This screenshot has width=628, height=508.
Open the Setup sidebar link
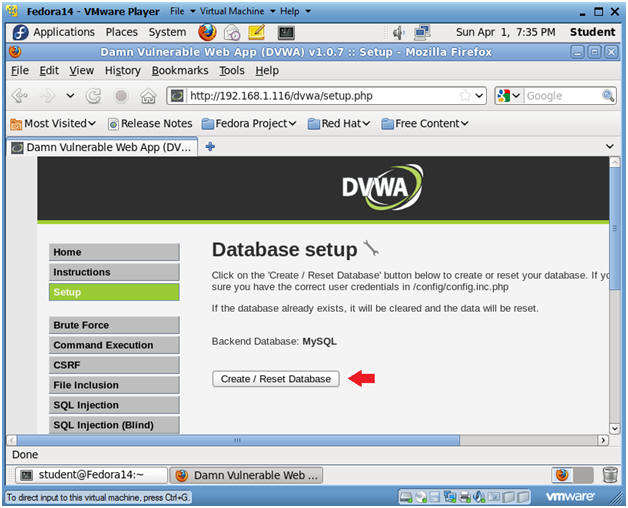click(114, 292)
